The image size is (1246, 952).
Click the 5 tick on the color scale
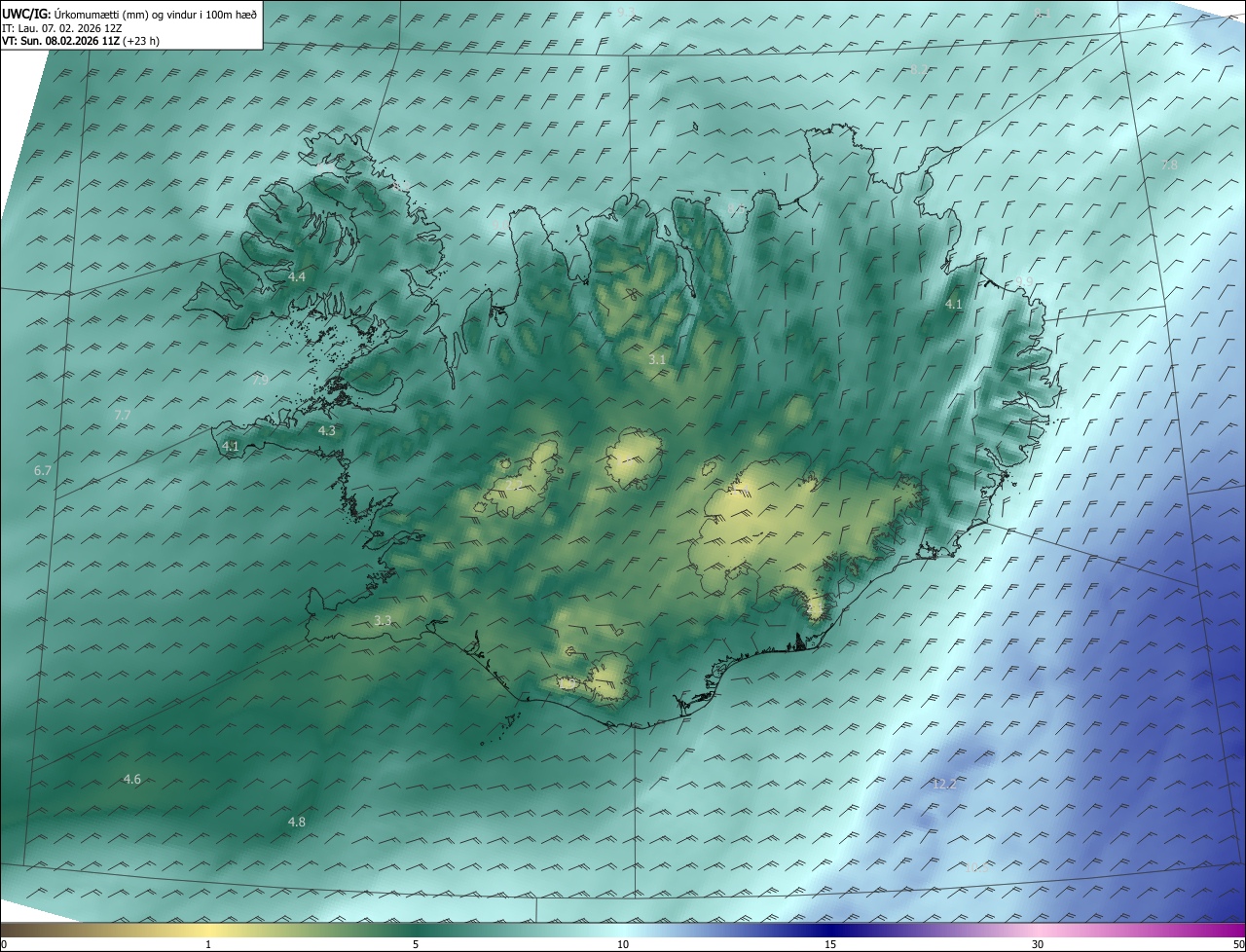(x=416, y=944)
